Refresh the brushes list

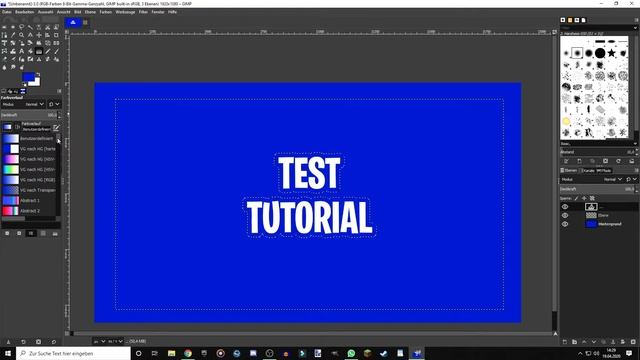[618, 161]
